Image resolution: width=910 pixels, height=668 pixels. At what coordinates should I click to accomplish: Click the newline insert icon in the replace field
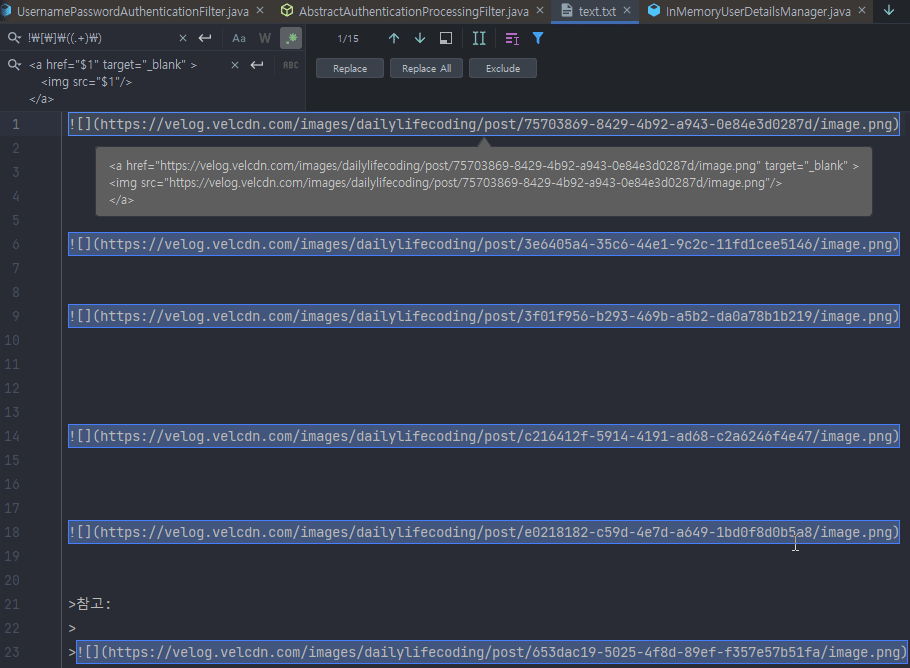coord(257,65)
